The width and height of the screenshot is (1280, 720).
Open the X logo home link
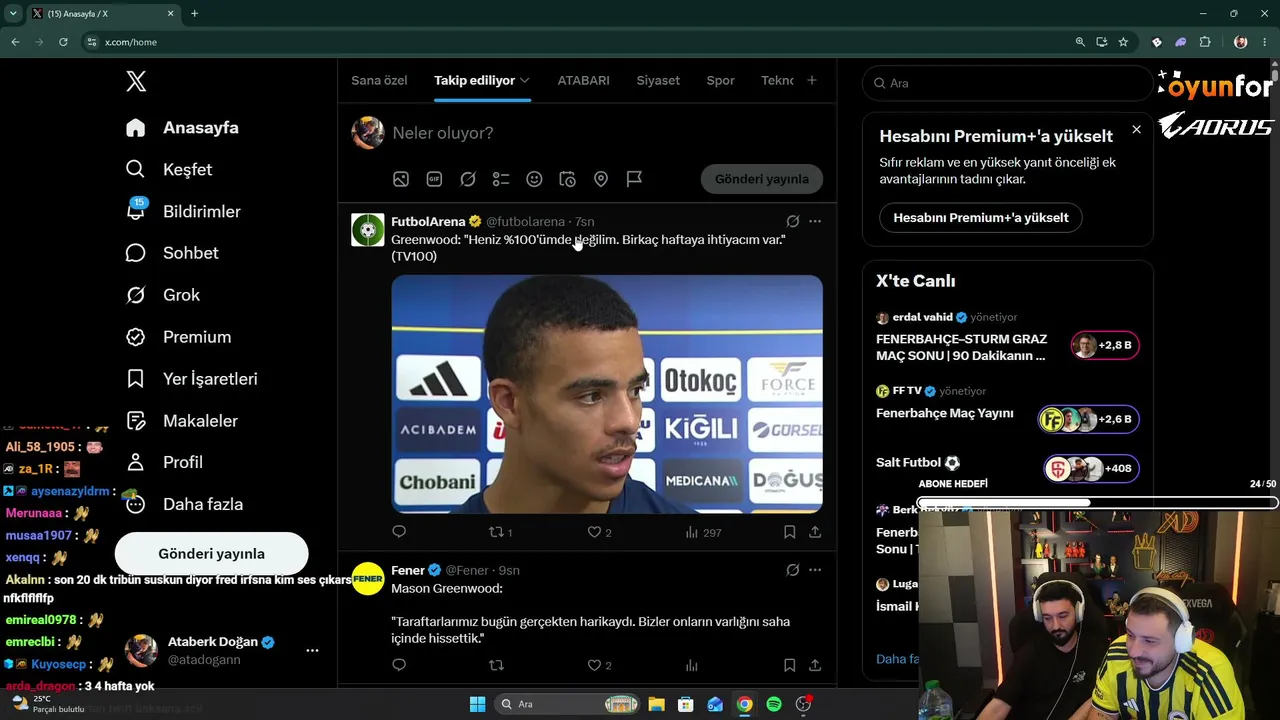[136, 82]
